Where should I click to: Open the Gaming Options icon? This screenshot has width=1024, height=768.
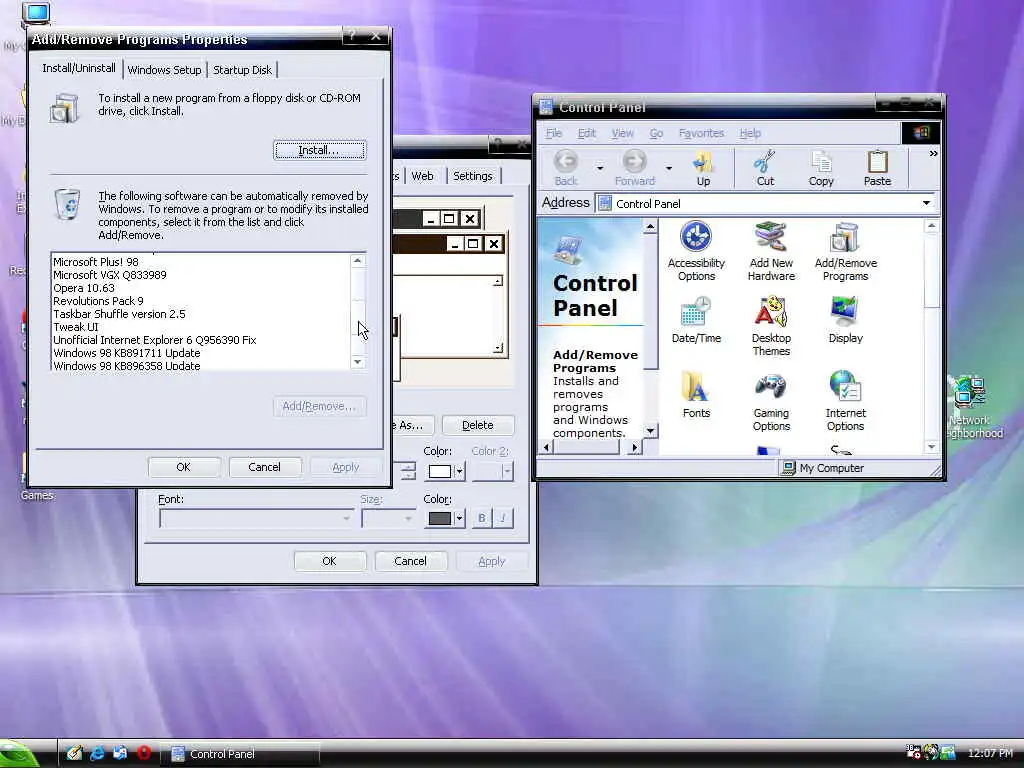coord(771,401)
